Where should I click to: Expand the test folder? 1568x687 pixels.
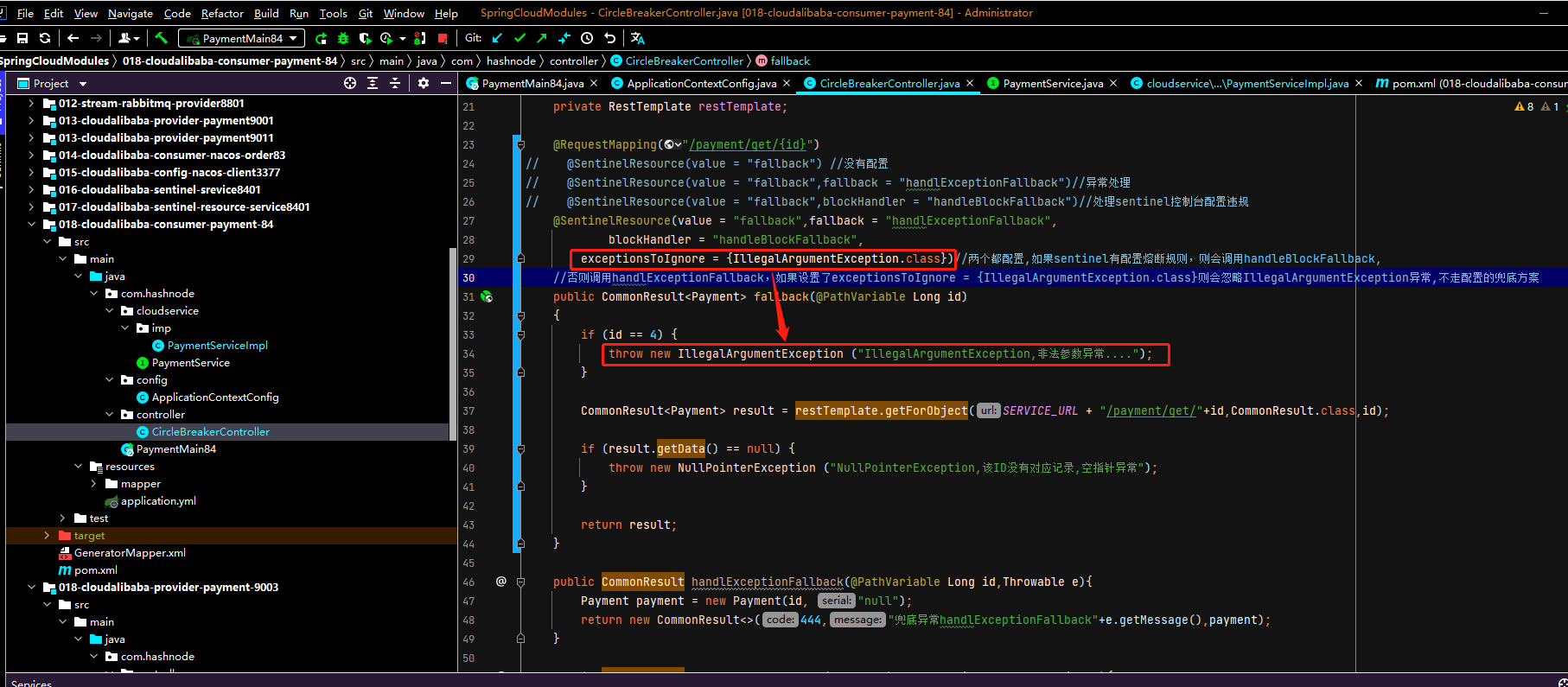point(63,518)
